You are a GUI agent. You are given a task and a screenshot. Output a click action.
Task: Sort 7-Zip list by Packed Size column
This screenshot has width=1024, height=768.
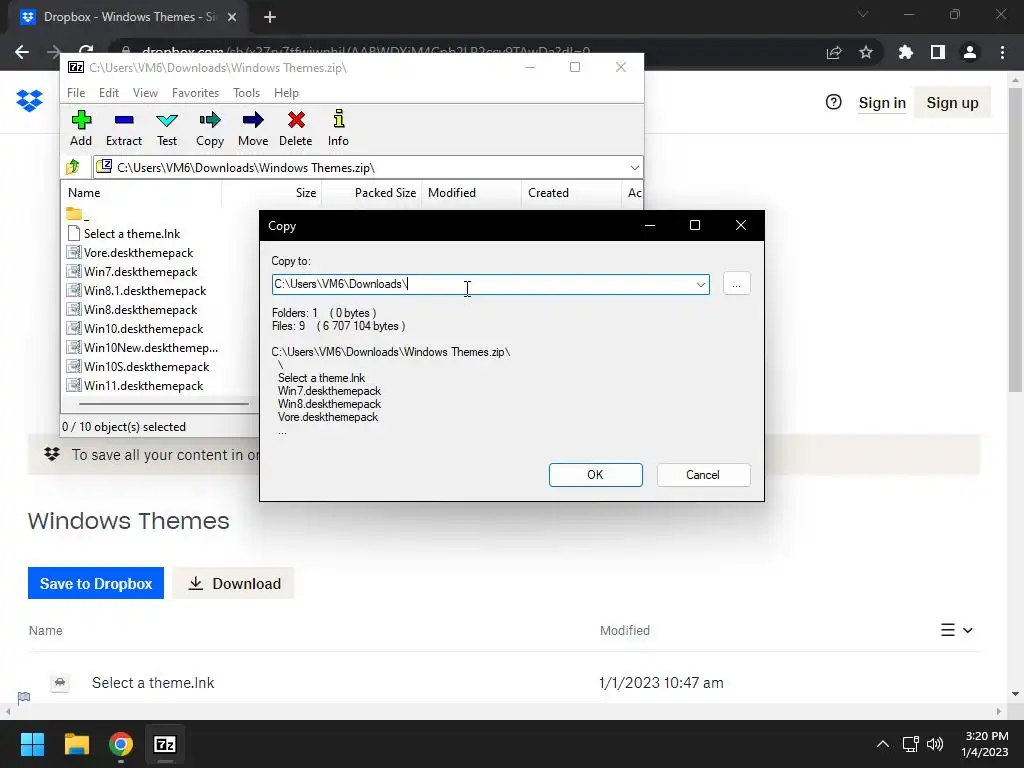coord(372,193)
